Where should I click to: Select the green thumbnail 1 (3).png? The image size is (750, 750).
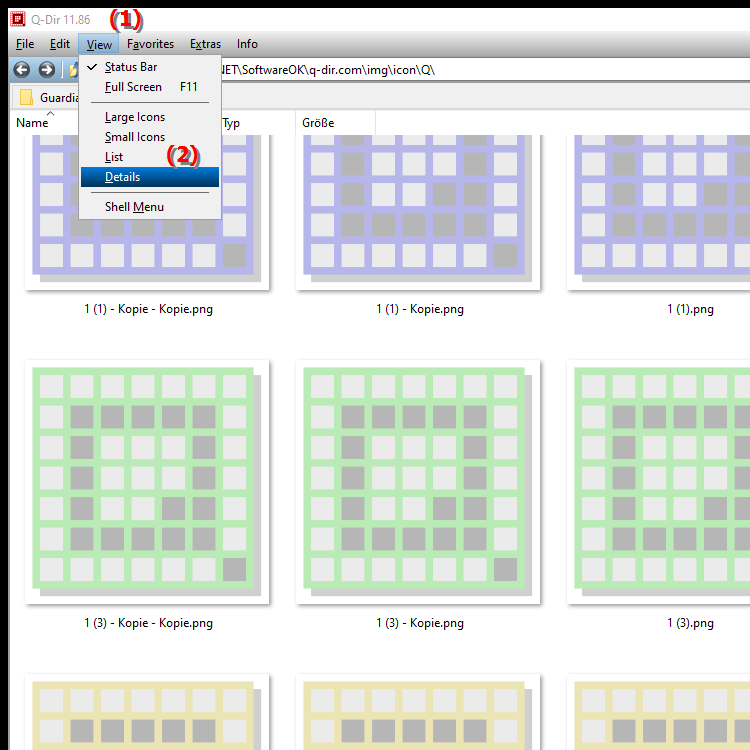pos(659,482)
